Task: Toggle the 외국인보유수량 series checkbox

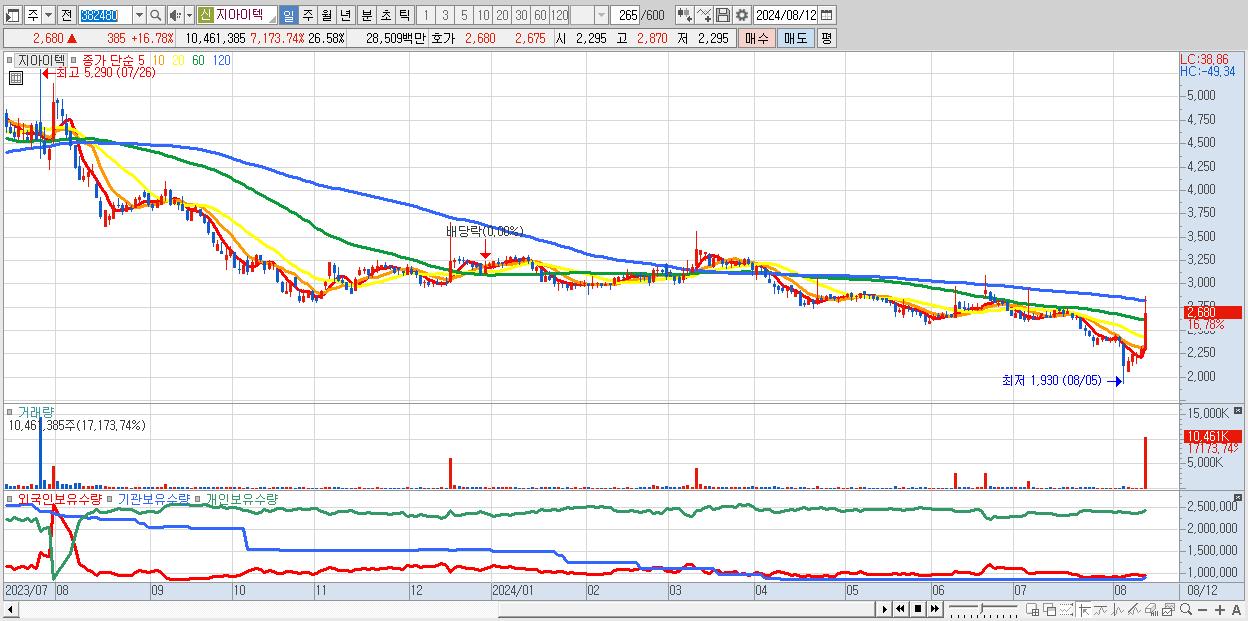Action: click(x=12, y=498)
